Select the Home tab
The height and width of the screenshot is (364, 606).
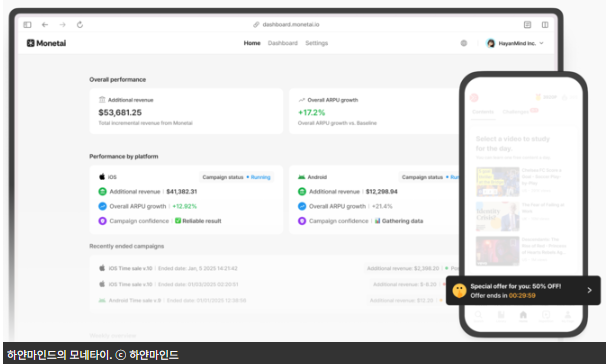click(252, 43)
